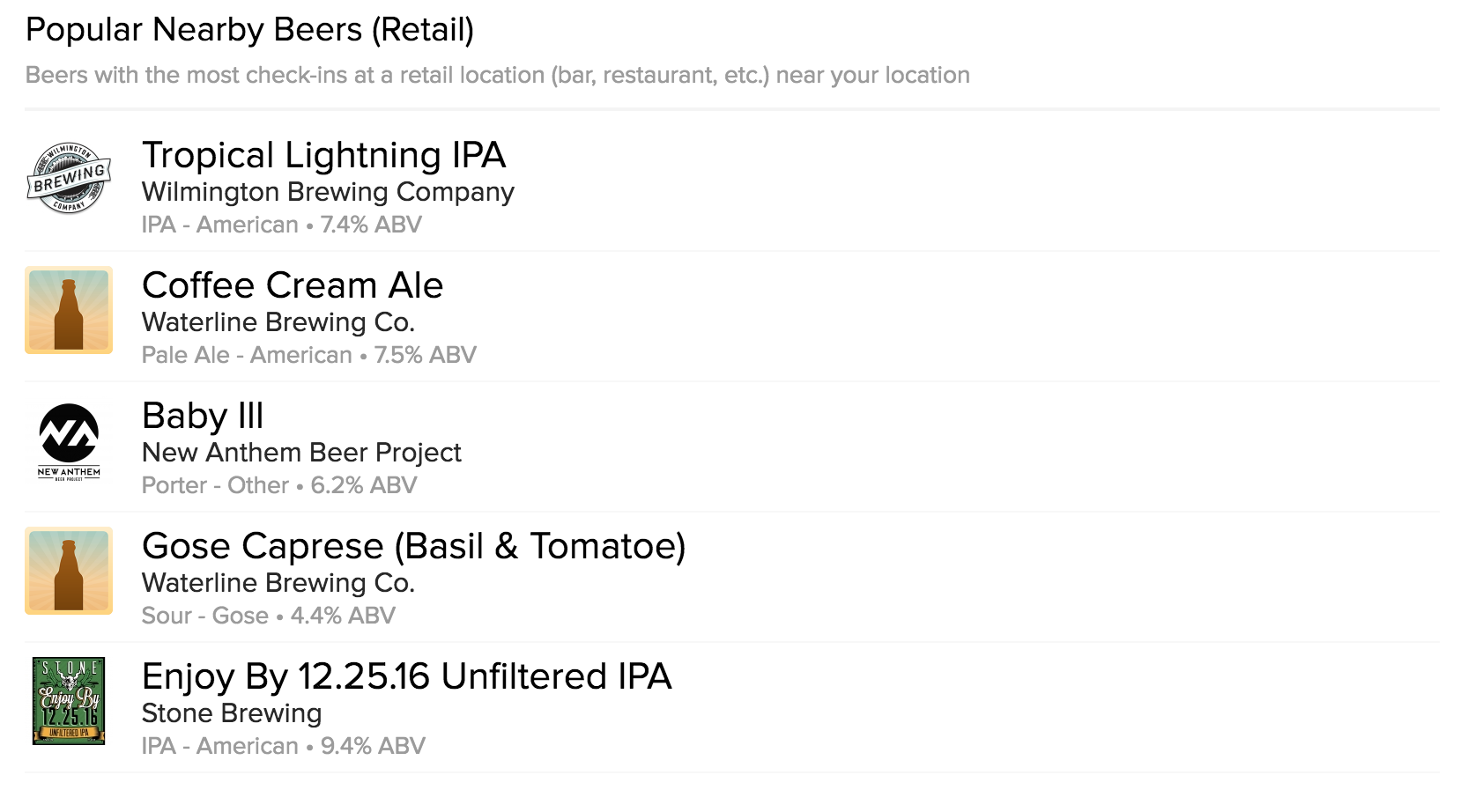This screenshot has width=1468, height=812.
Task: Open the Coffee Cream Ale beer page
Action: (x=293, y=285)
